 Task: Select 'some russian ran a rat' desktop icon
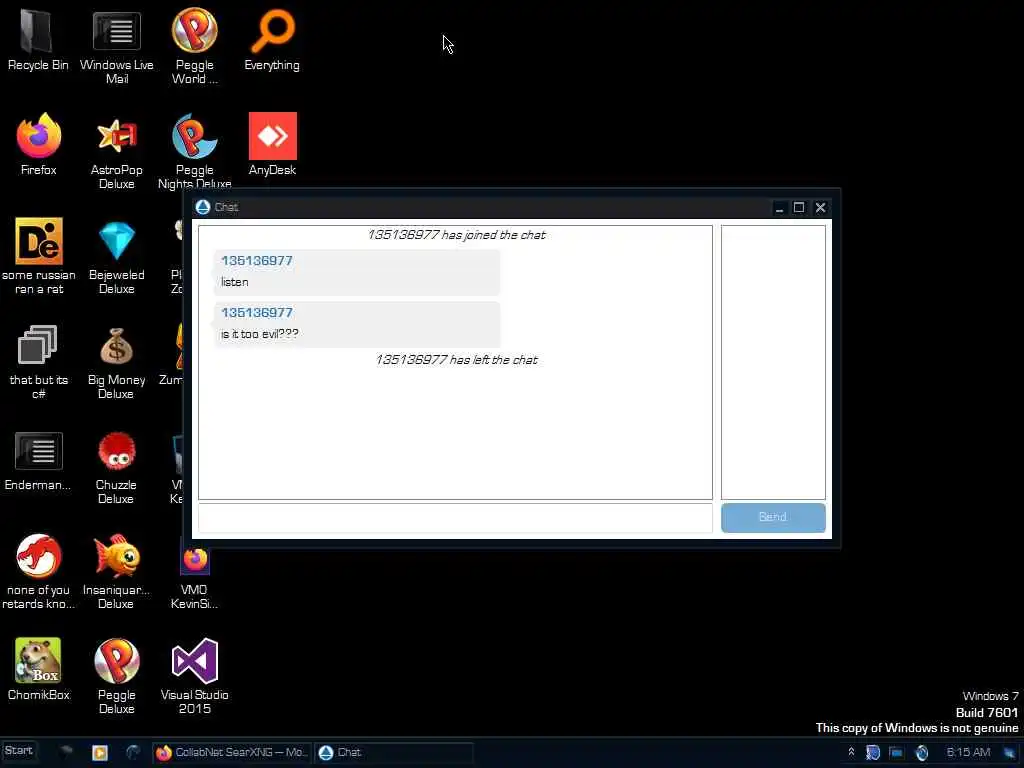tap(39, 257)
